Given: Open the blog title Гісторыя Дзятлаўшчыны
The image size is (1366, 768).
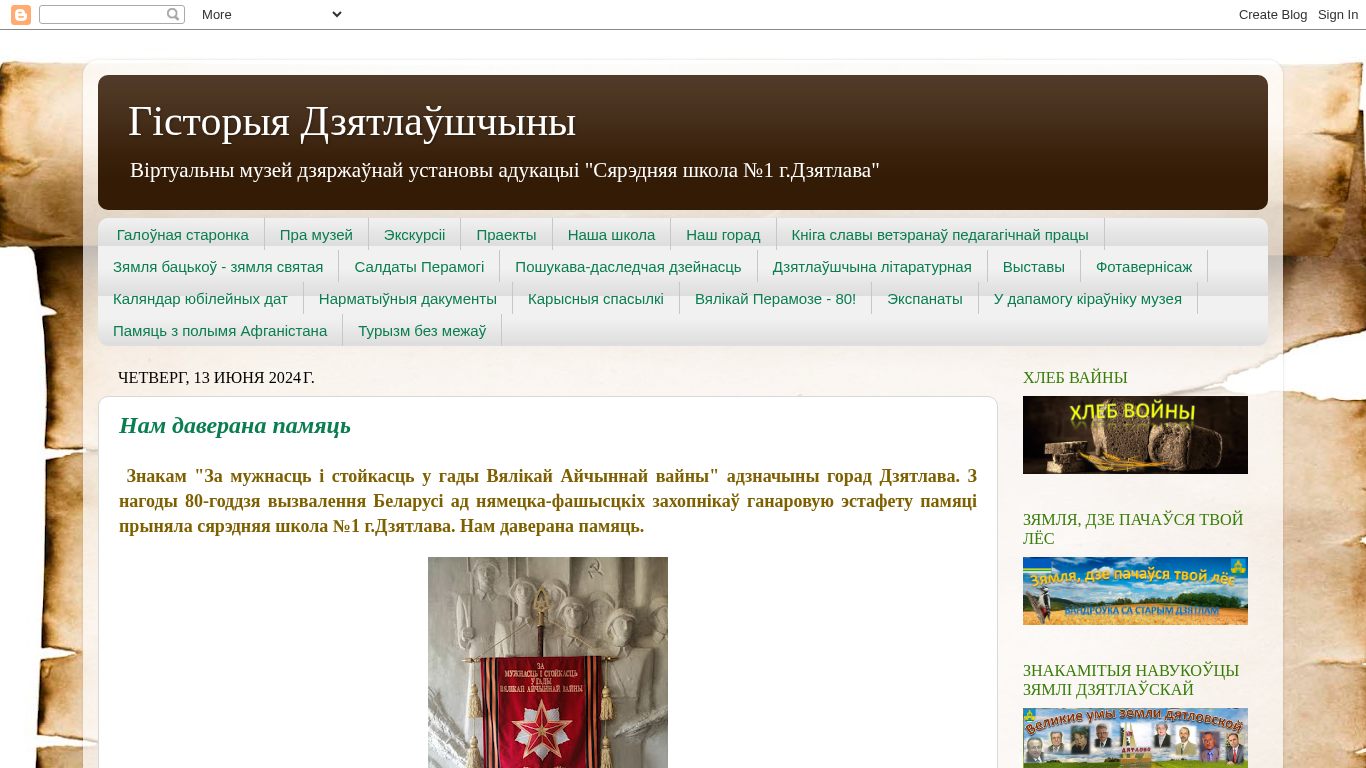Looking at the screenshot, I should click(x=352, y=122).
